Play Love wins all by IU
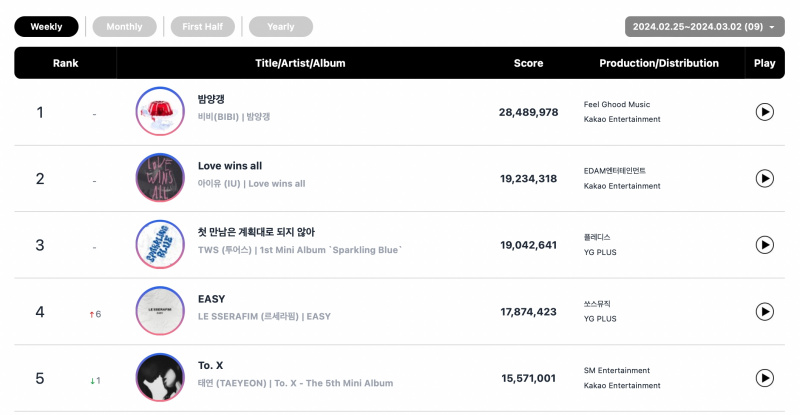Image resolution: width=800 pixels, height=415 pixels. (764, 178)
